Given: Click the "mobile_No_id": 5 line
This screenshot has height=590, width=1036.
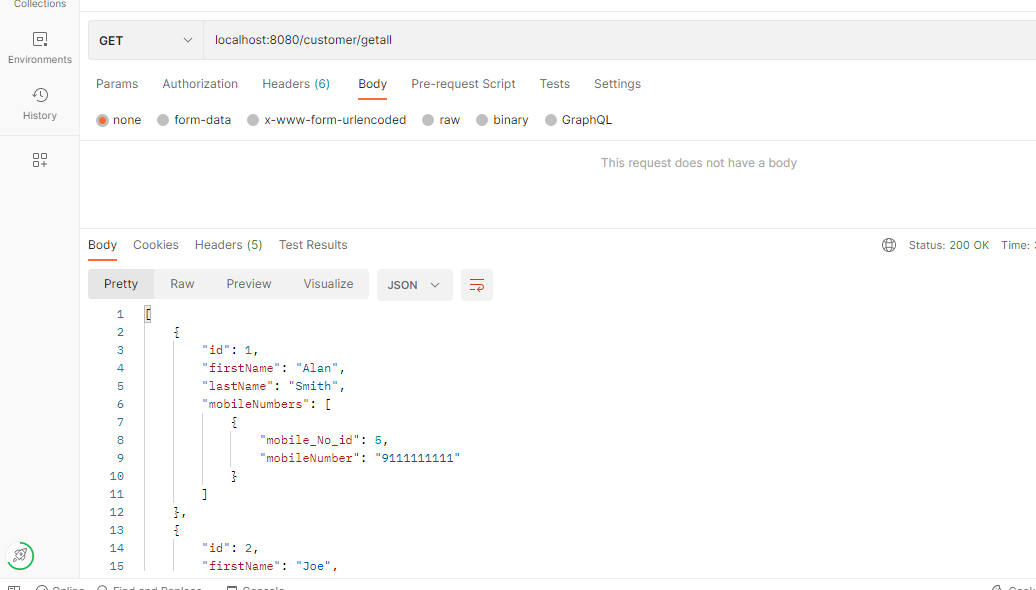Looking at the screenshot, I should coord(324,440).
